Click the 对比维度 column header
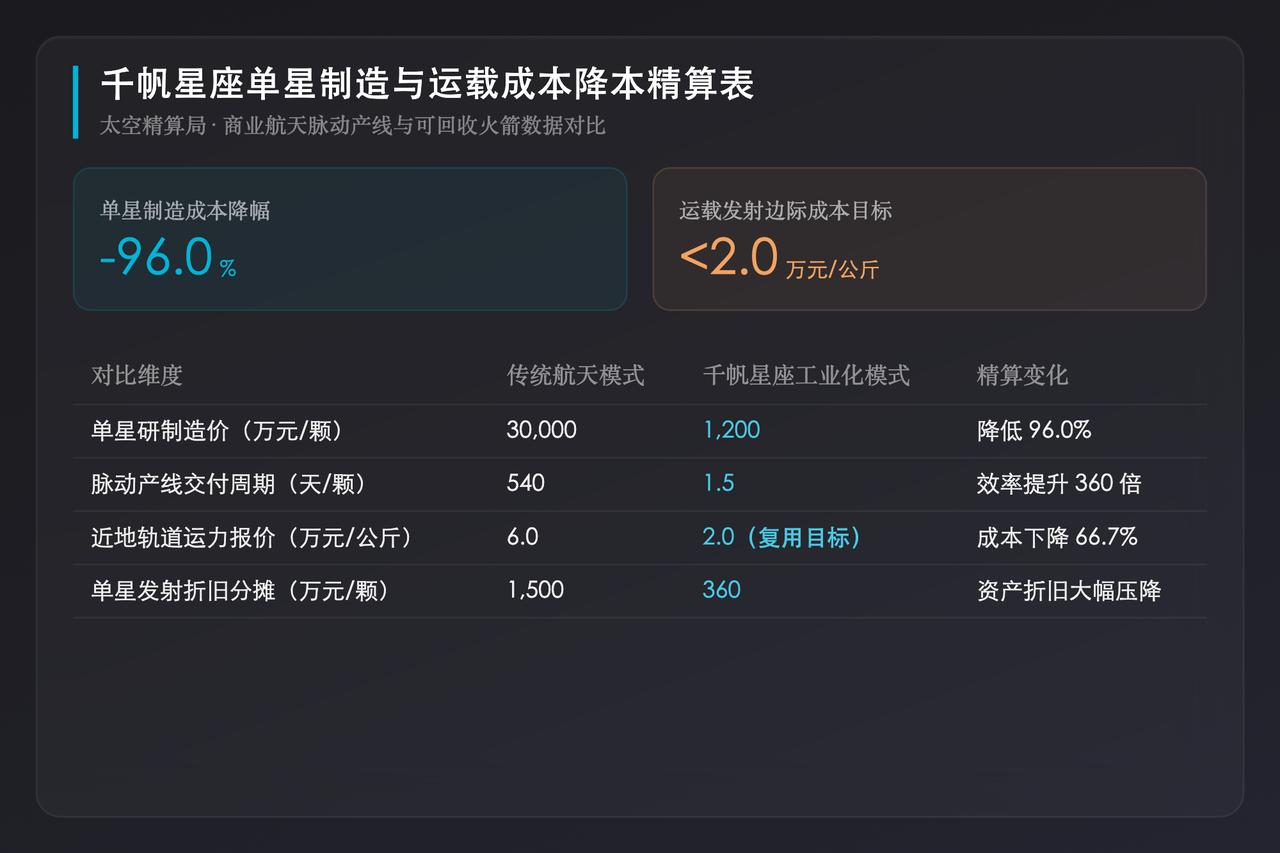Image resolution: width=1280 pixels, height=853 pixels. 137,375
